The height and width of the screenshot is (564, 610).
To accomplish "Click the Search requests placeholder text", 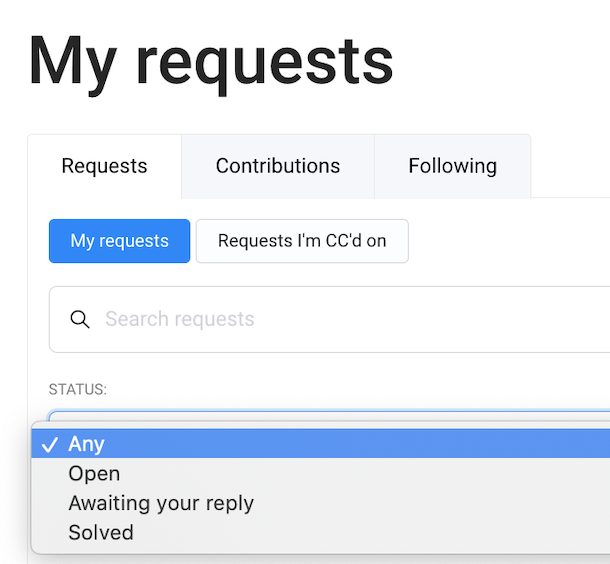I will coord(180,319).
